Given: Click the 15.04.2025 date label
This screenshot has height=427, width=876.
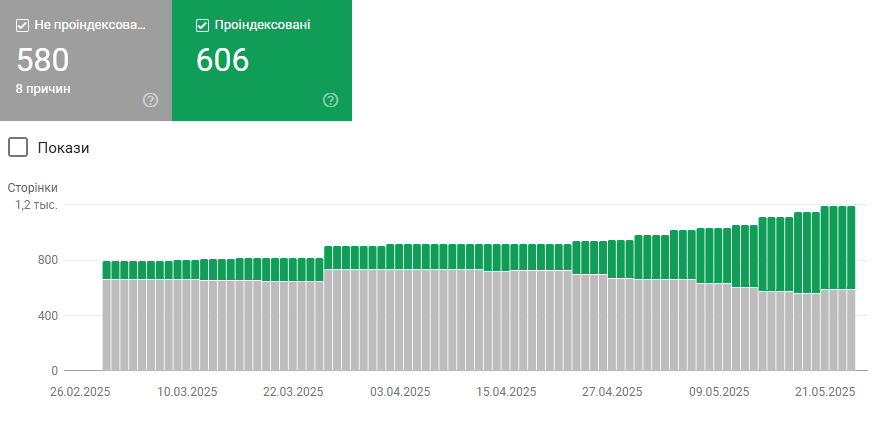Looking at the screenshot, I should pos(506,392).
